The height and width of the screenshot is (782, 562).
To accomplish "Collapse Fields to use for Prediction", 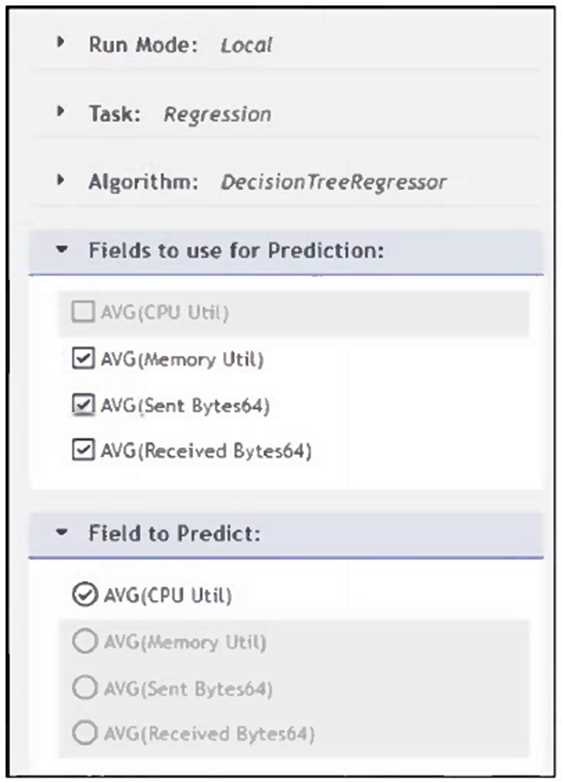I will pos(62,249).
